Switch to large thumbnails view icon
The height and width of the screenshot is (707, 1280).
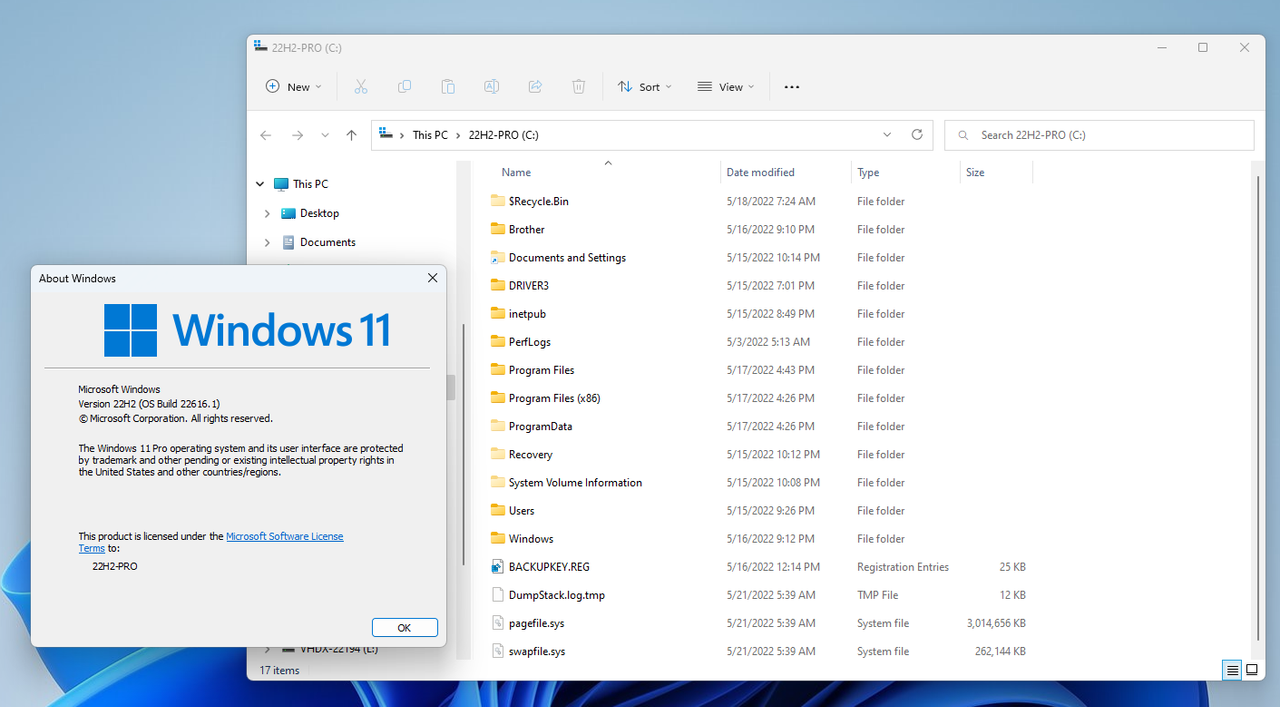pos(1251,670)
